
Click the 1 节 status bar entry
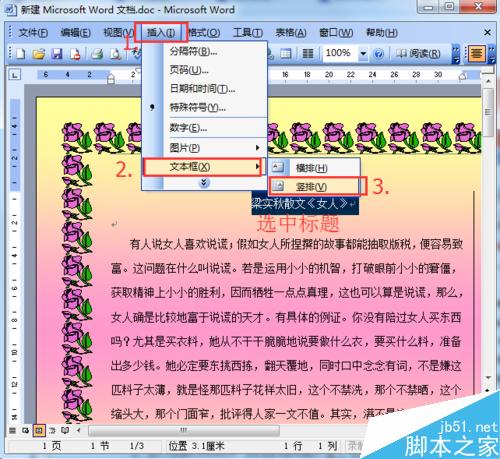pyautogui.click(x=100, y=446)
